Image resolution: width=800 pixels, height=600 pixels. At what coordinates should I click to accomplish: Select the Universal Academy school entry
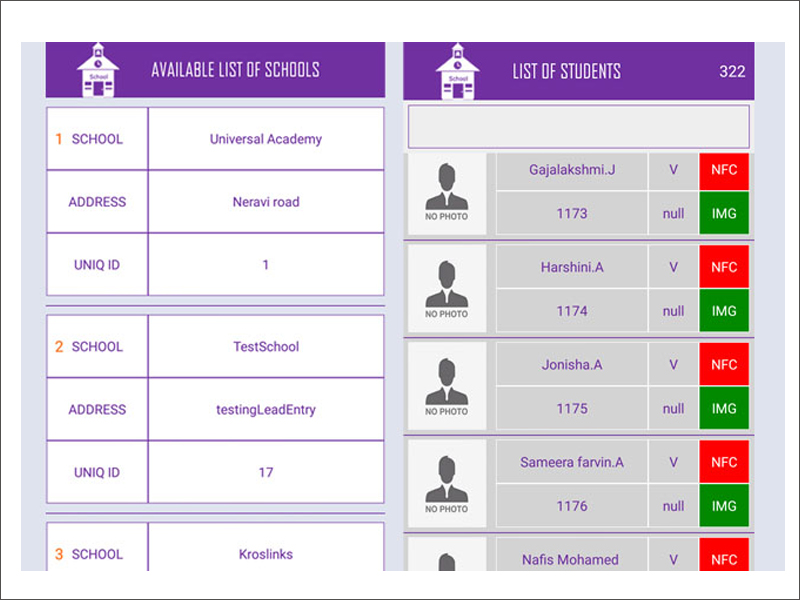click(x=265, y=139)
